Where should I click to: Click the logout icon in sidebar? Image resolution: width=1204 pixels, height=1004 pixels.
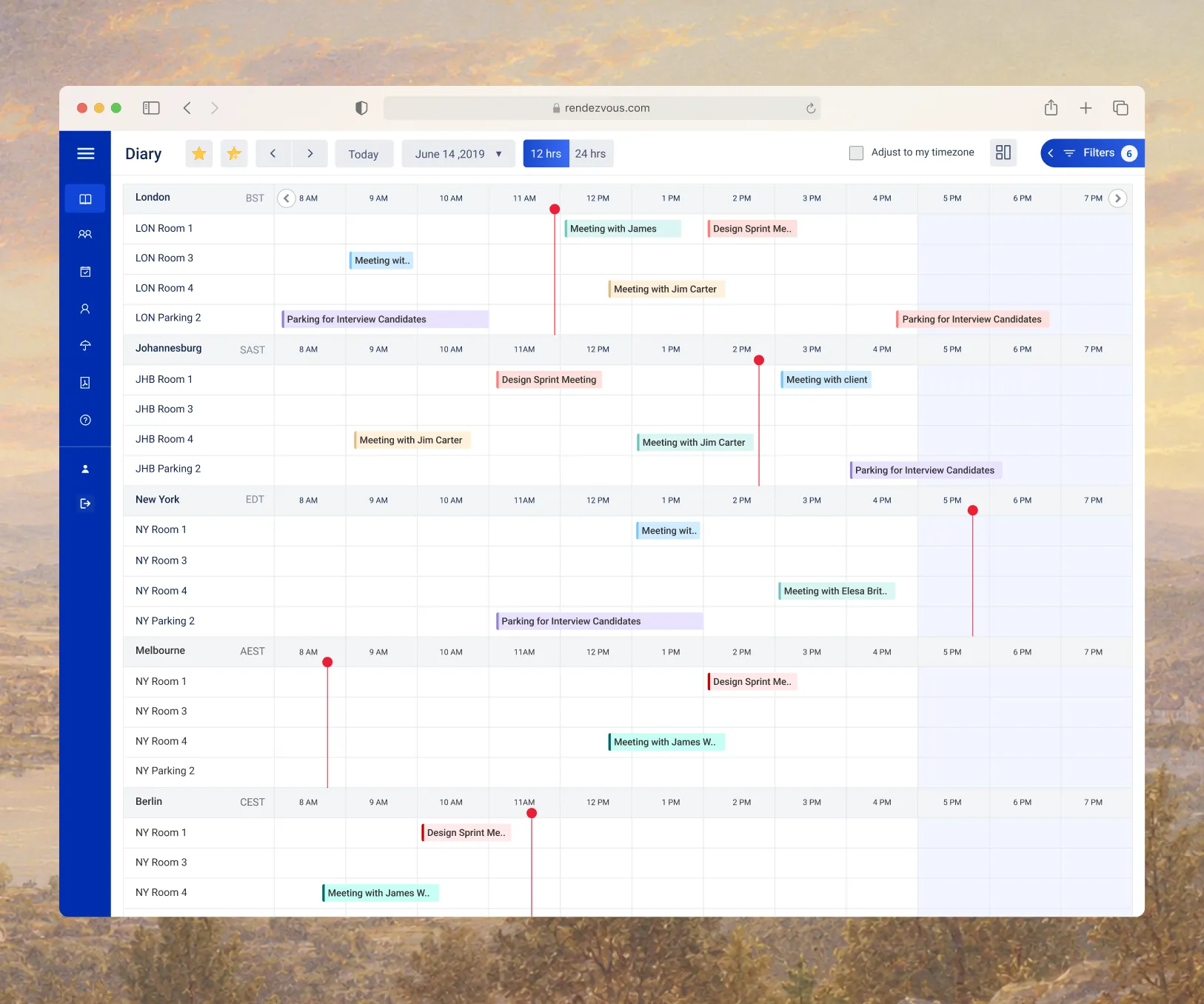click(85, 503)
